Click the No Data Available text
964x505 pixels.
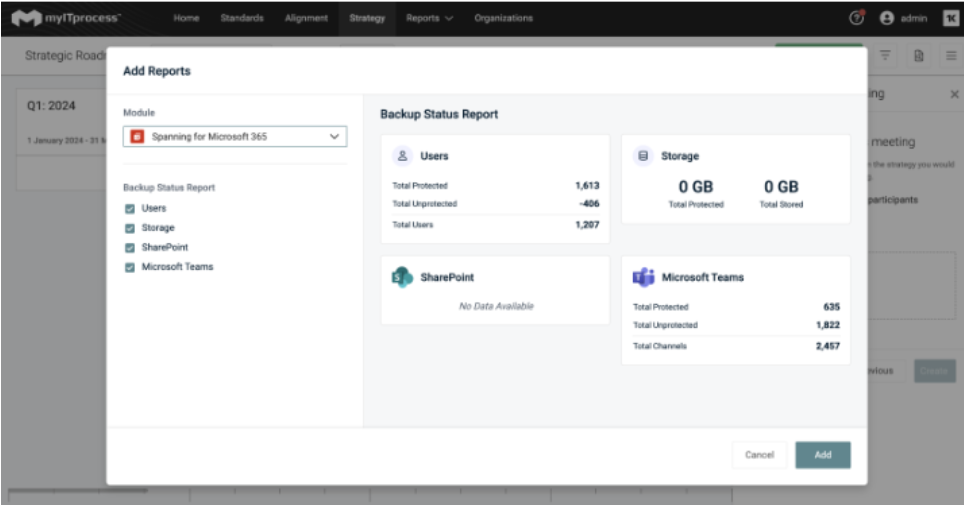tap(496, 306)
